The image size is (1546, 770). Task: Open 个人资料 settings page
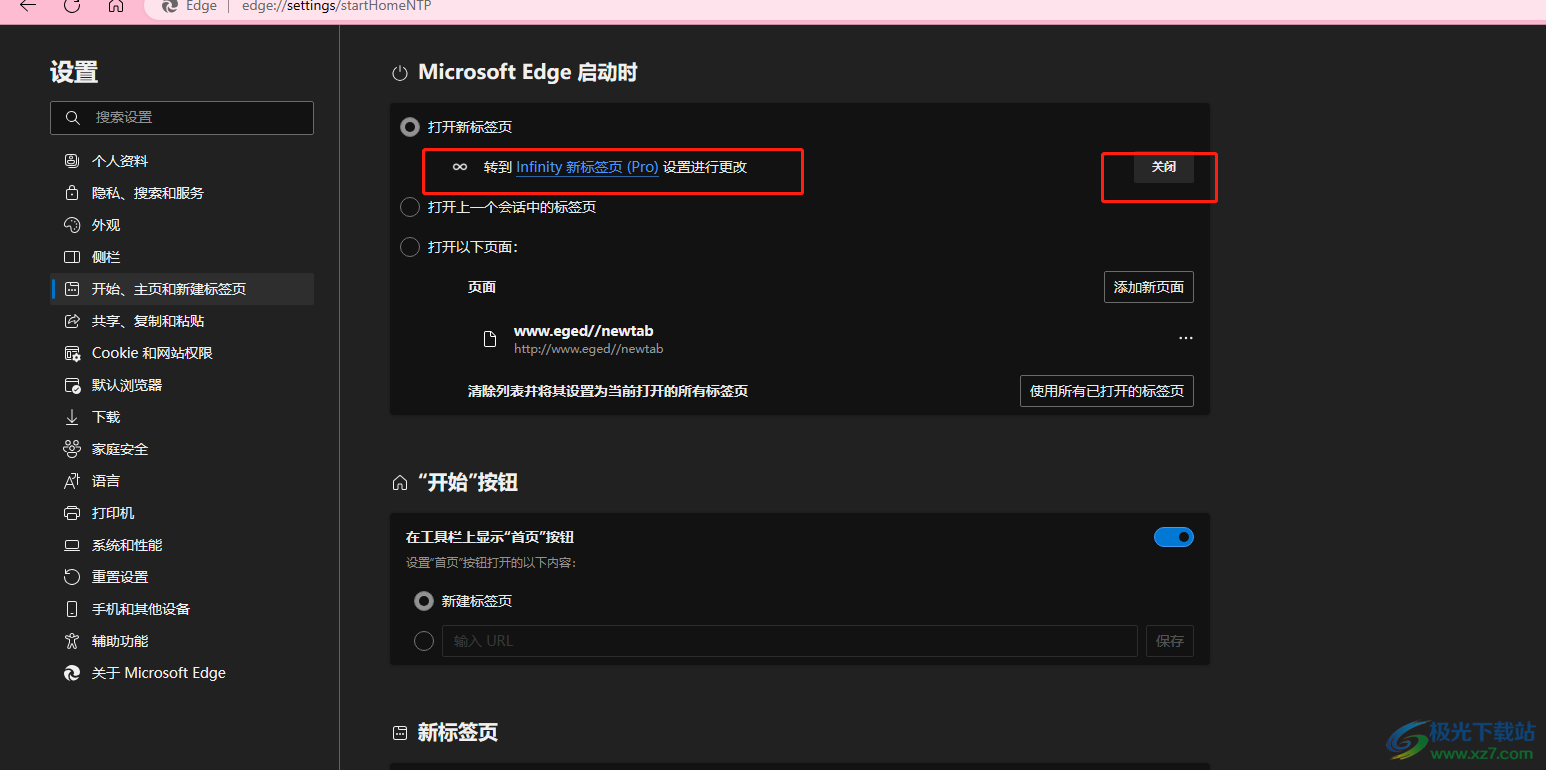click(182, 161)
